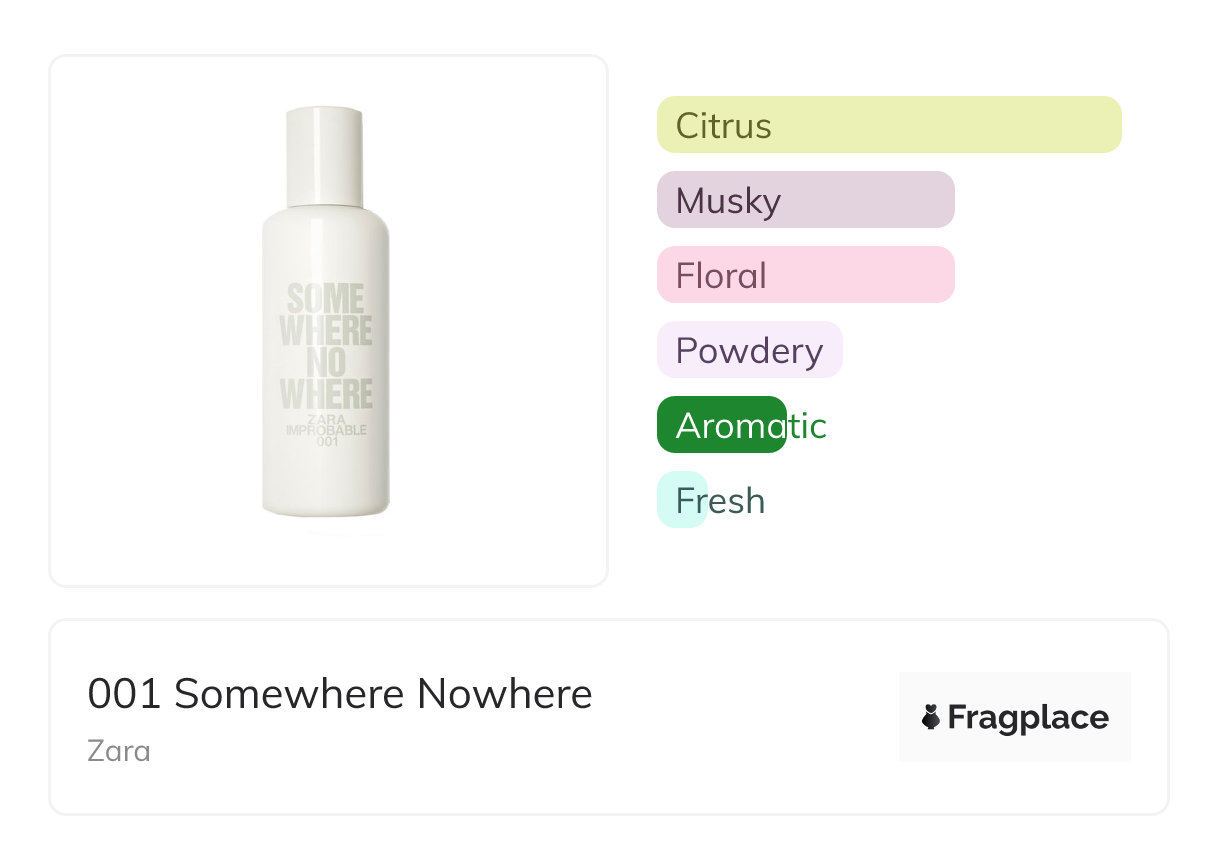1218x864 pixels.
Task: Click the Floral label text
Action: (x=721, y=276)
